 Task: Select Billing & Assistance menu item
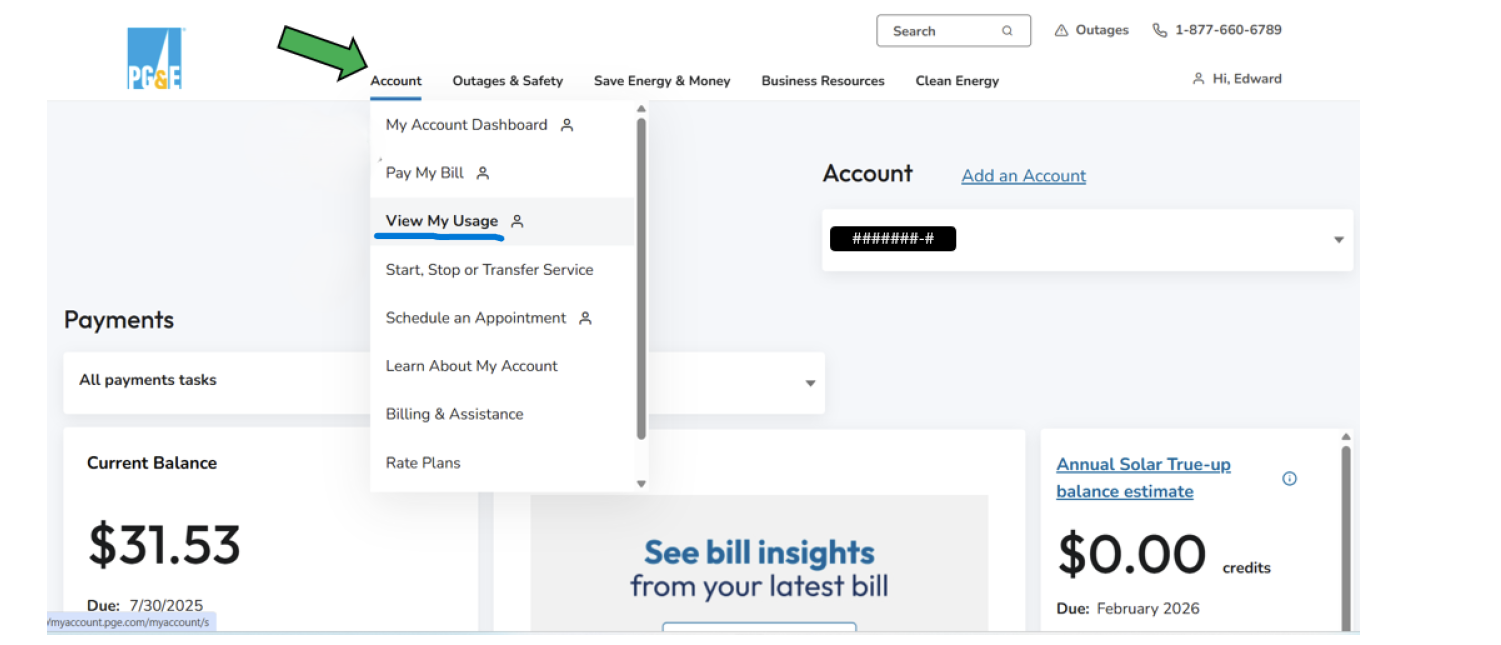click(502, 414)
